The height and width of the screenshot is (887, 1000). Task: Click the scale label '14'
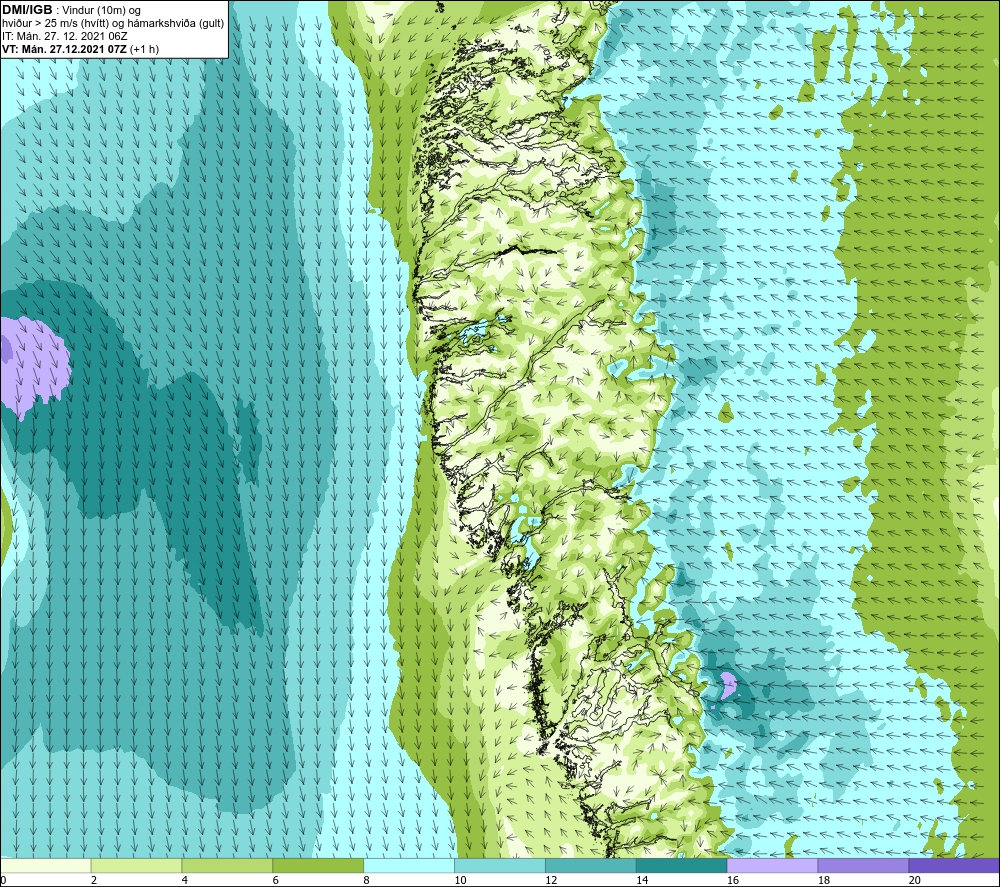tap(642, 880)
